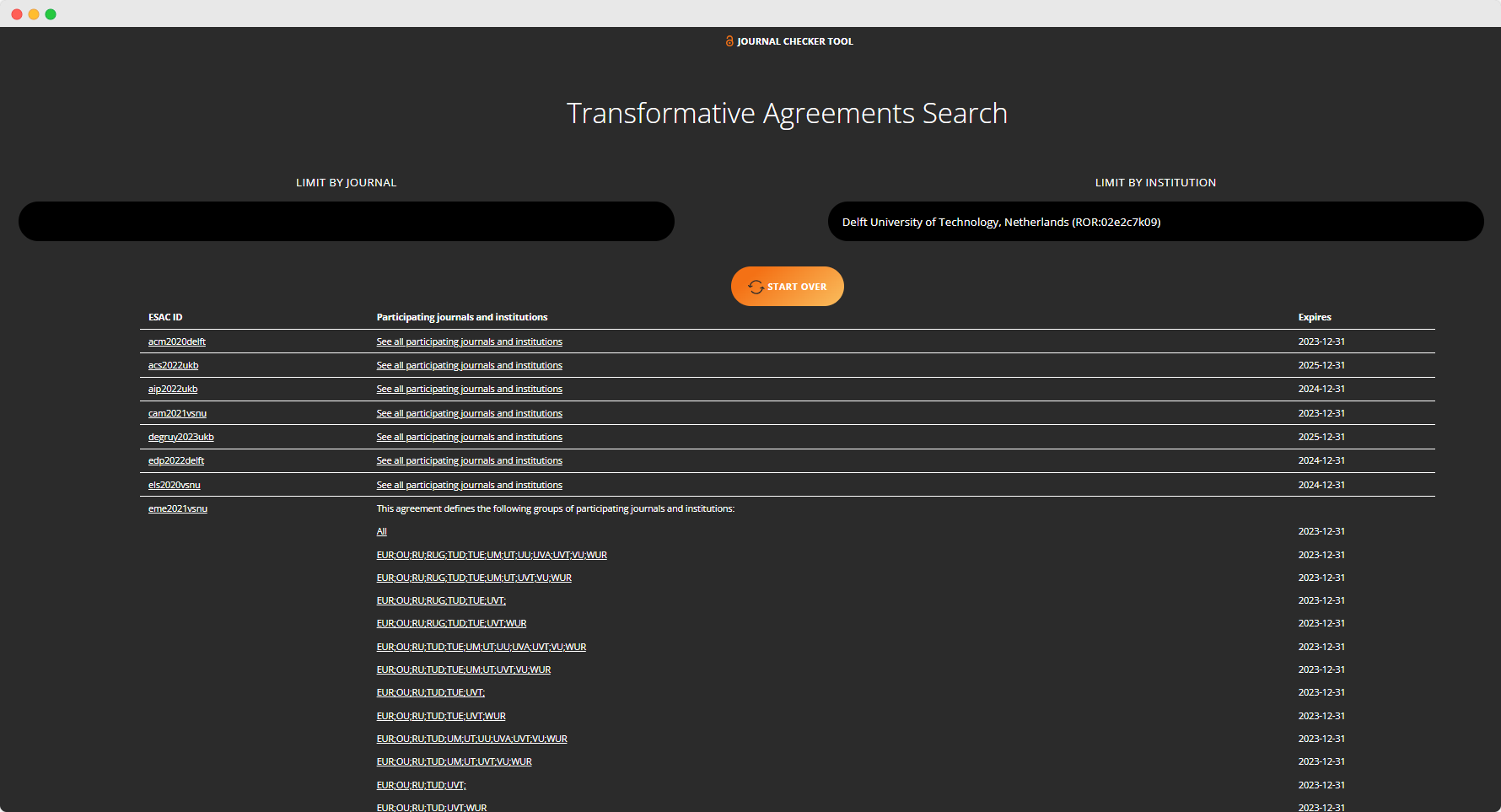Click expiry date 2024-12-31 in els2020vsnu row
The width and height of the screenshot is (1501, 812).
[x=1321, y=485]
